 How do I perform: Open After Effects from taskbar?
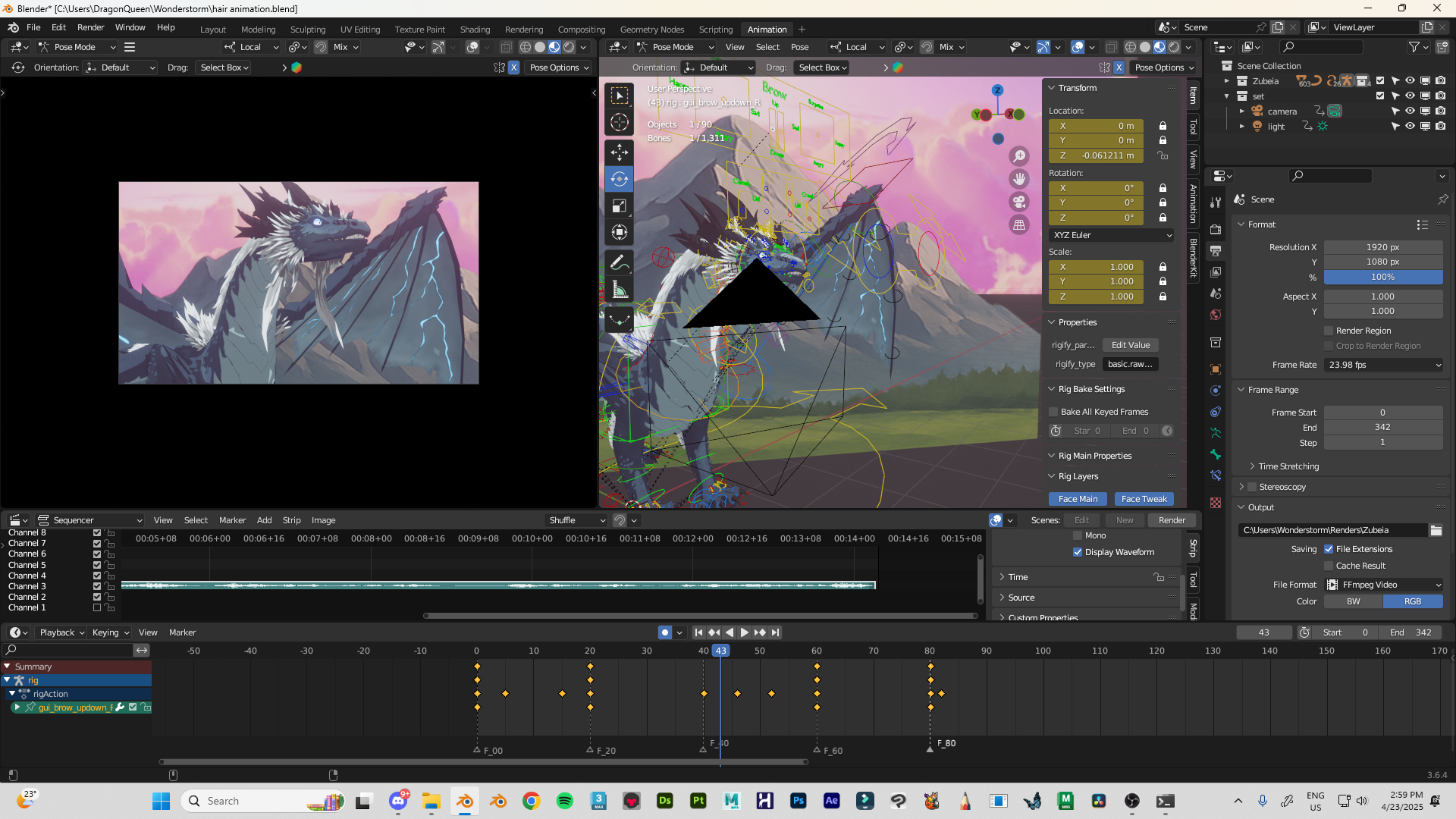(831, 801)
